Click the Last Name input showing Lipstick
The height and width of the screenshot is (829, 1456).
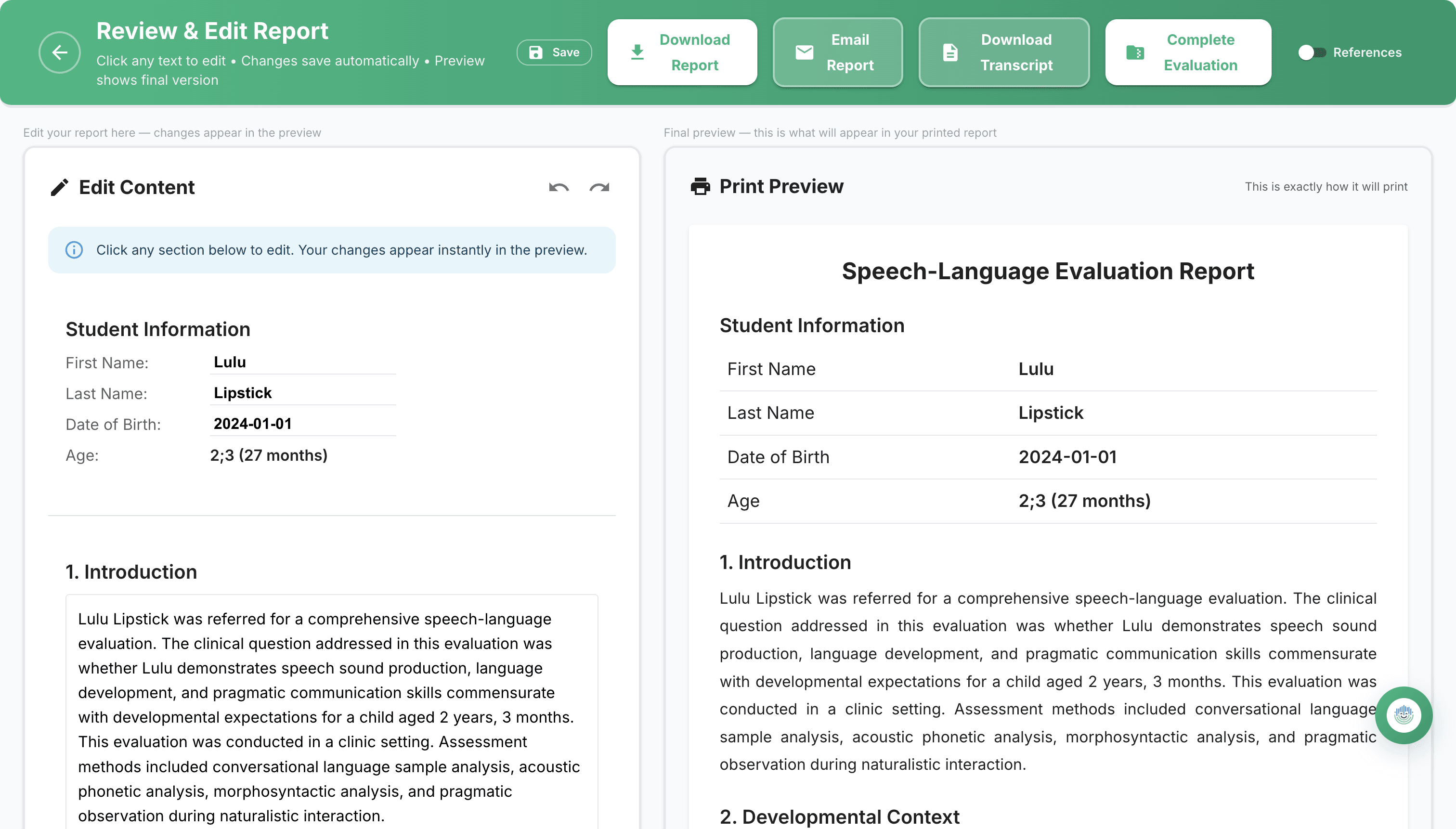pos(303,393)
